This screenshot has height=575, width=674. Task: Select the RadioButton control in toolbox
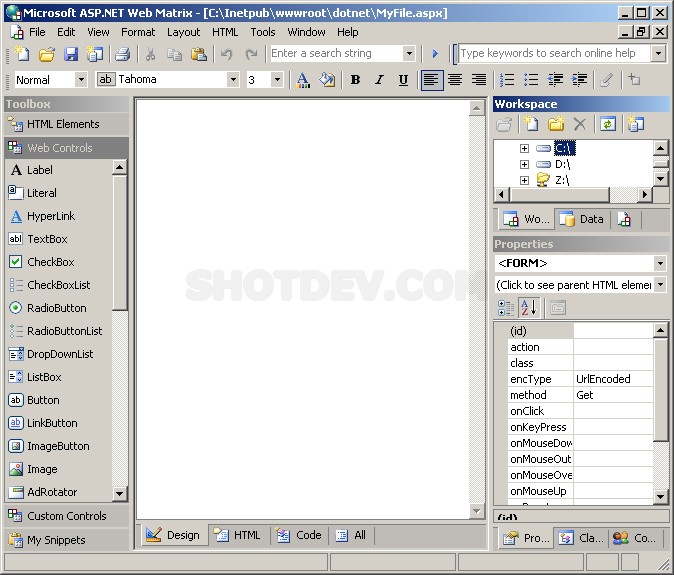[x=56, y=308]
